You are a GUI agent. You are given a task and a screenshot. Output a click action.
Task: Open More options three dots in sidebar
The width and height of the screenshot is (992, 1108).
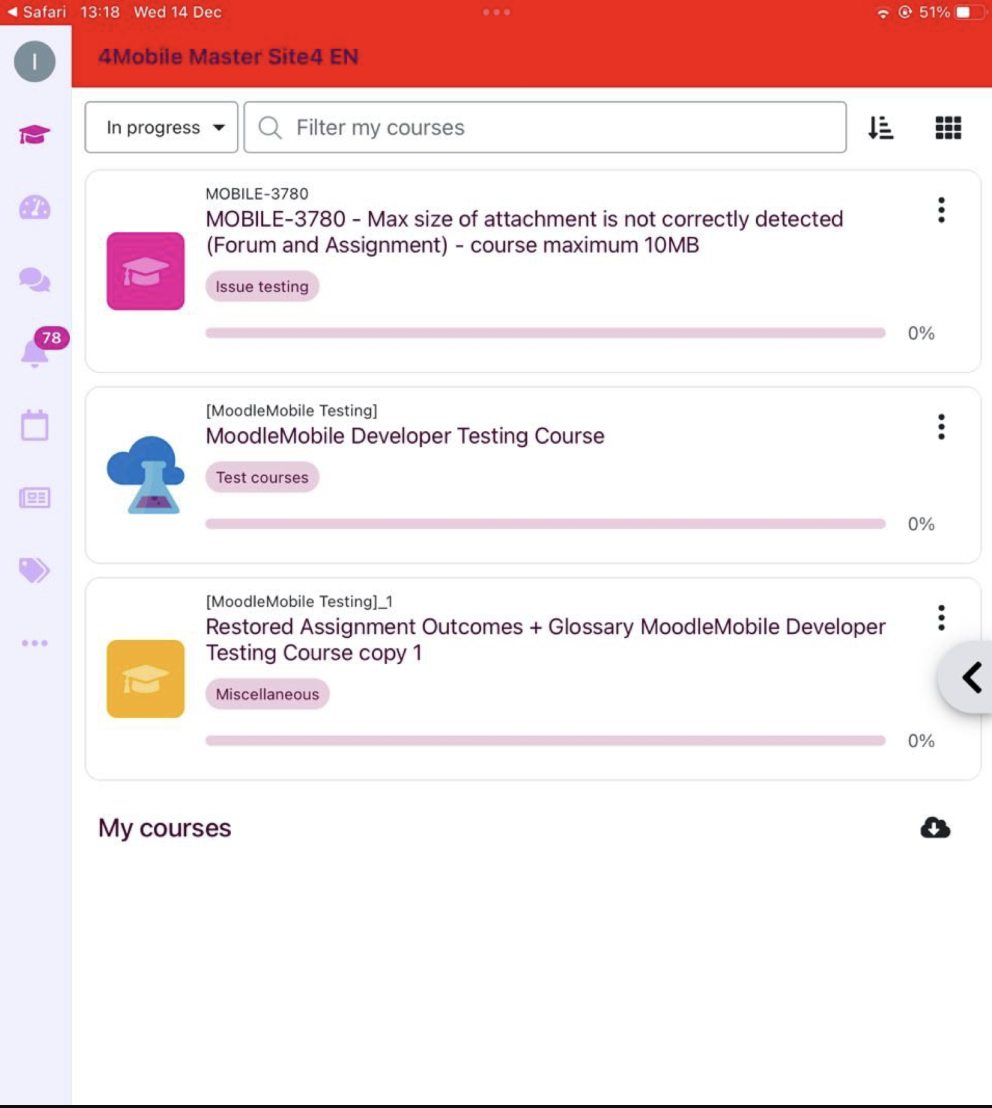[35, 643]
